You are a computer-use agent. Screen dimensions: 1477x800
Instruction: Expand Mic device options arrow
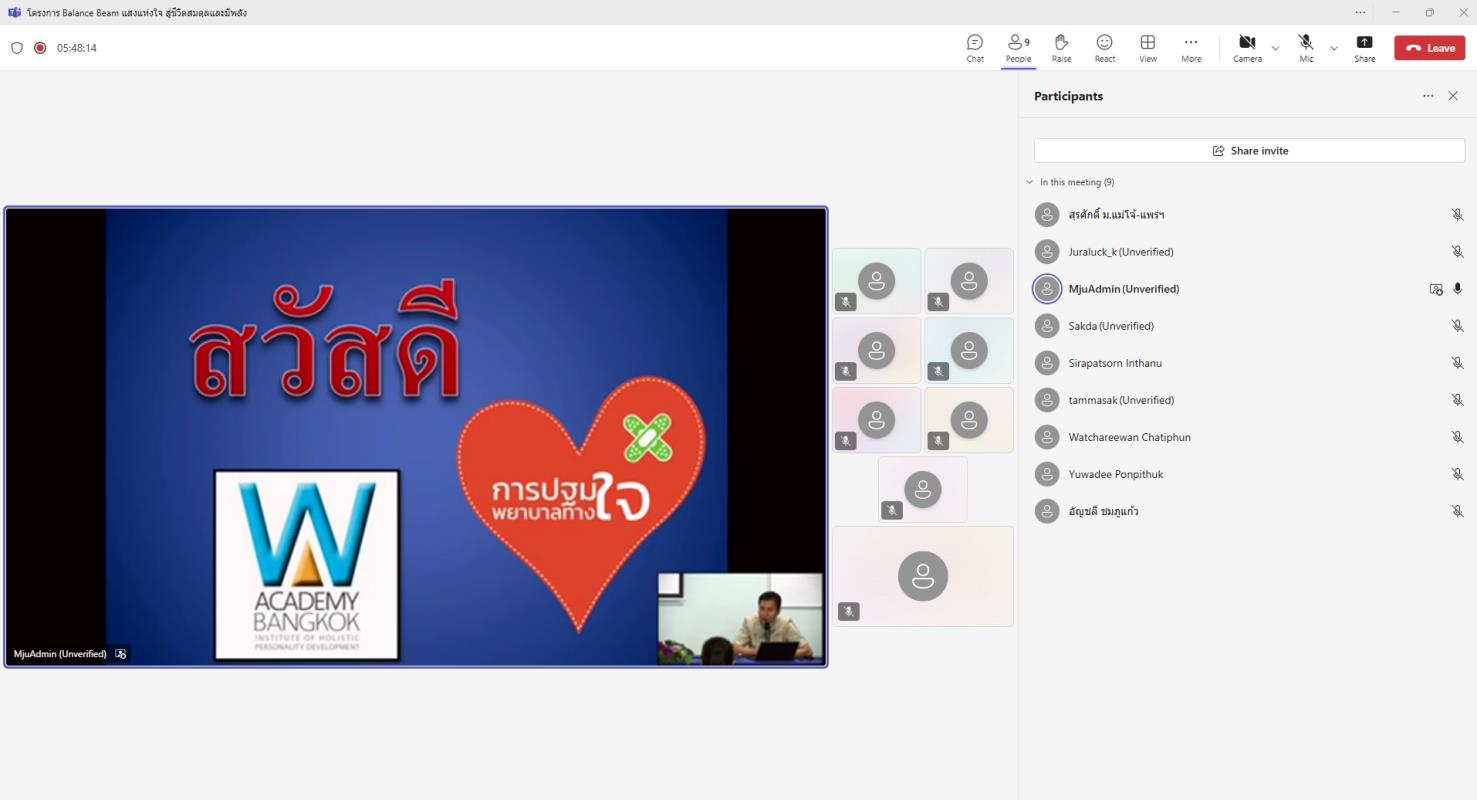pyautogui.click(x=1333, y=48)
